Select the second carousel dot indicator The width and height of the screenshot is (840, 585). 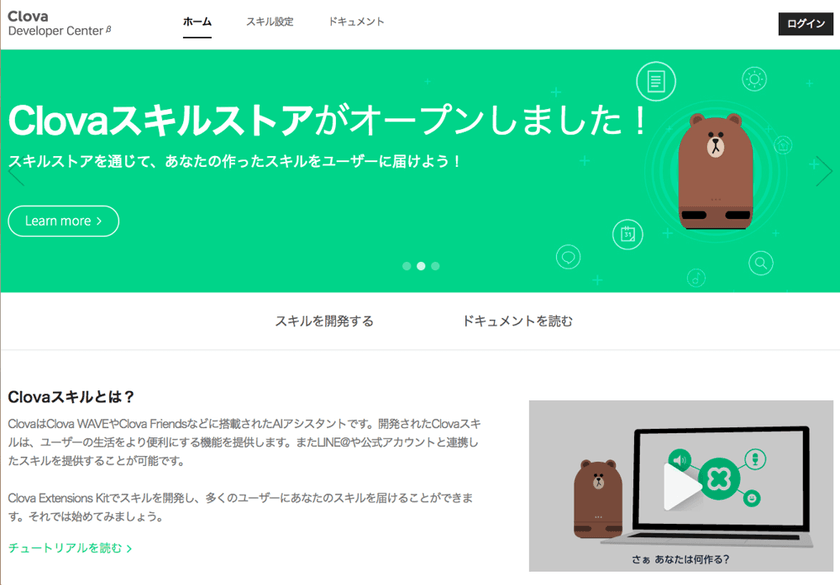tap(421, 266)
